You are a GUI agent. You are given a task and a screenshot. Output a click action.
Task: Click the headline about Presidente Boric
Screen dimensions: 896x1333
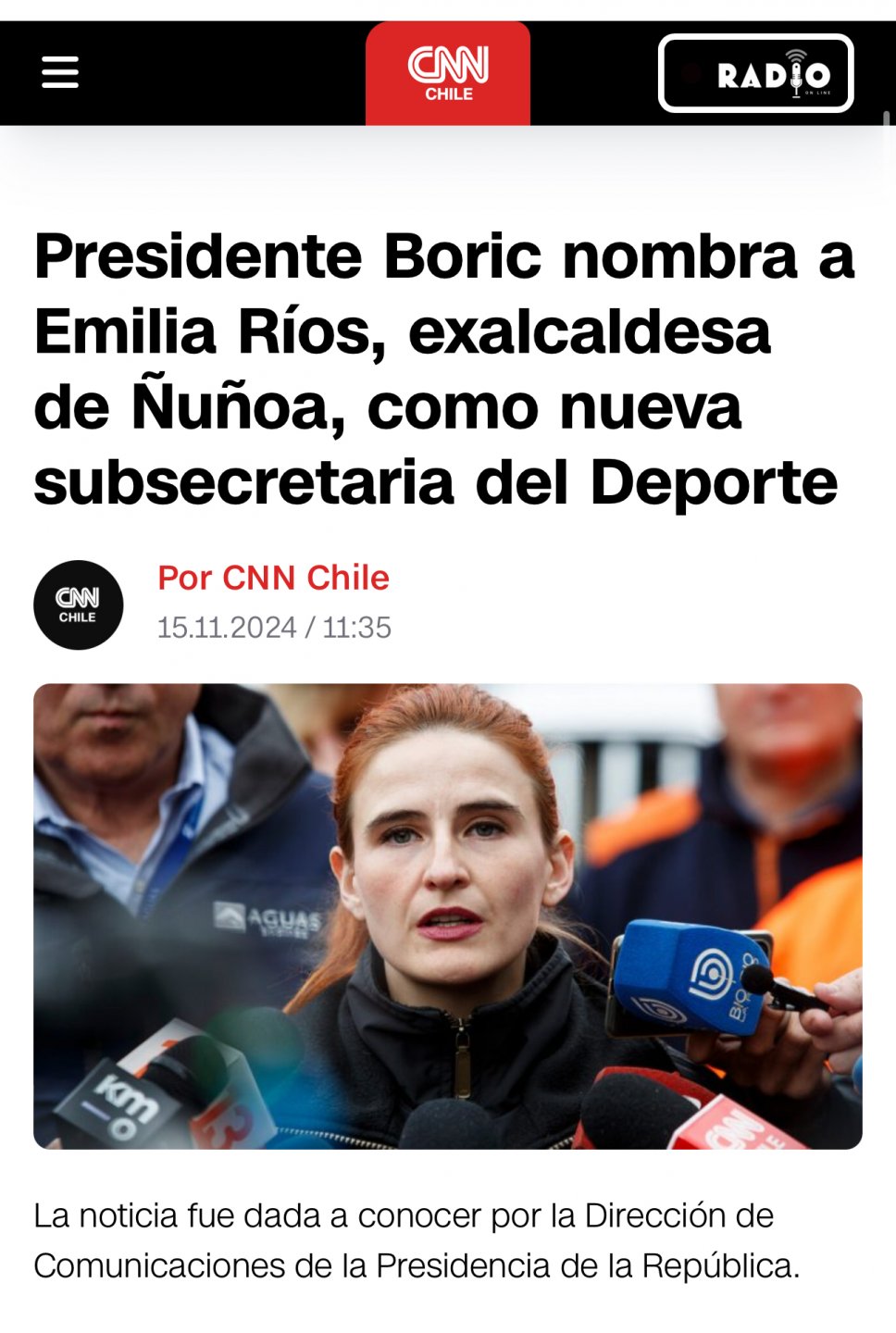444,368
